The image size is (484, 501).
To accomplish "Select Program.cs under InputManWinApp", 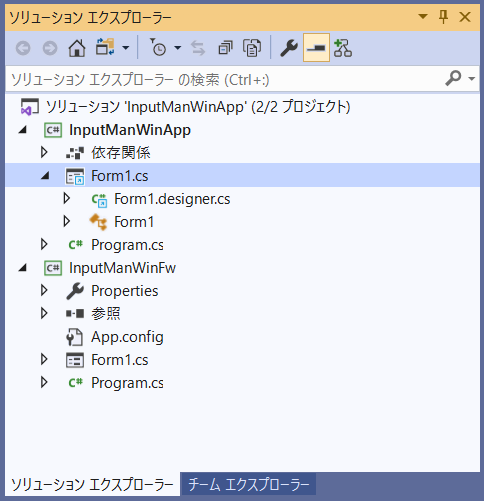I will pyautogui.click(x=127, y=245).
